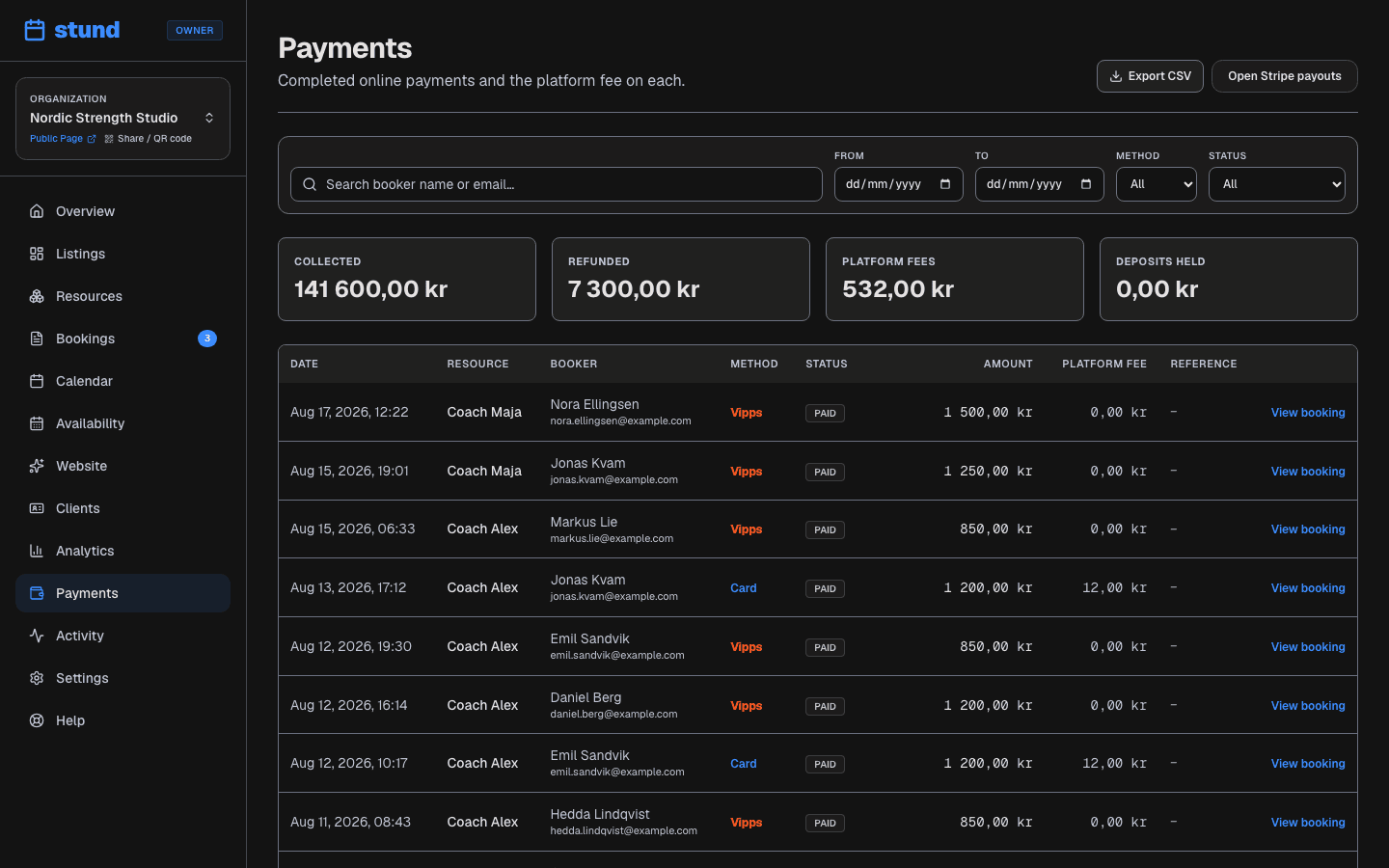Open the TO date calendar picker icon
1389x868 pixels.
[1086, 184]
